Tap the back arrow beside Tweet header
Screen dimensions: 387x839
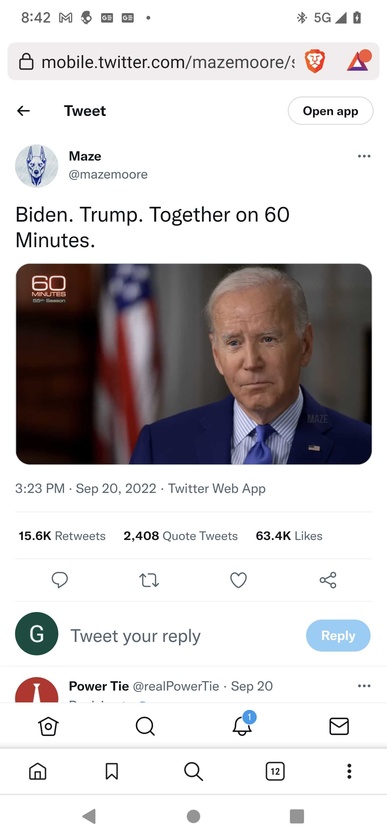pos(23,111)
